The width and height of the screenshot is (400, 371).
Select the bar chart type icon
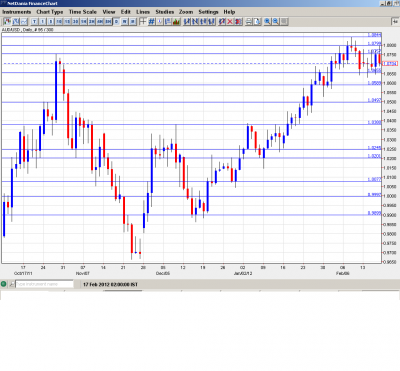[16, 22]
